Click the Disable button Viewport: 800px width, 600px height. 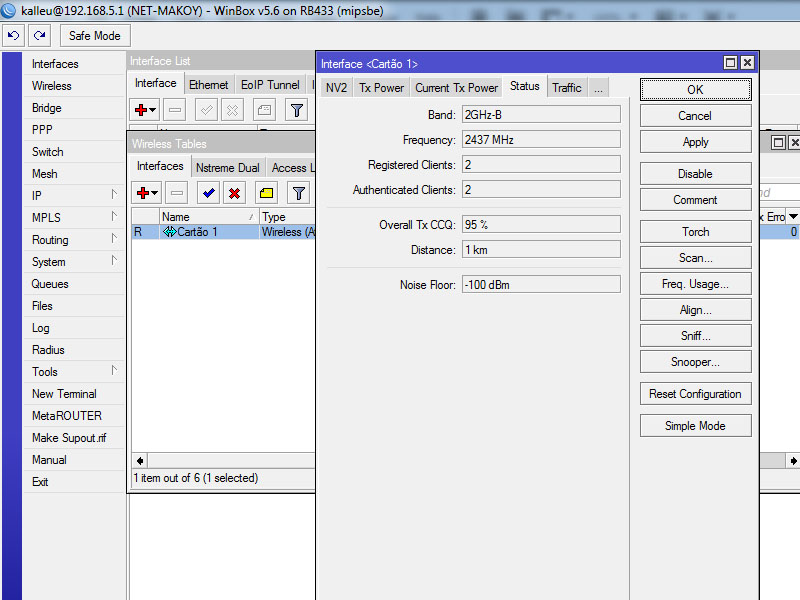tap(695, 174)
